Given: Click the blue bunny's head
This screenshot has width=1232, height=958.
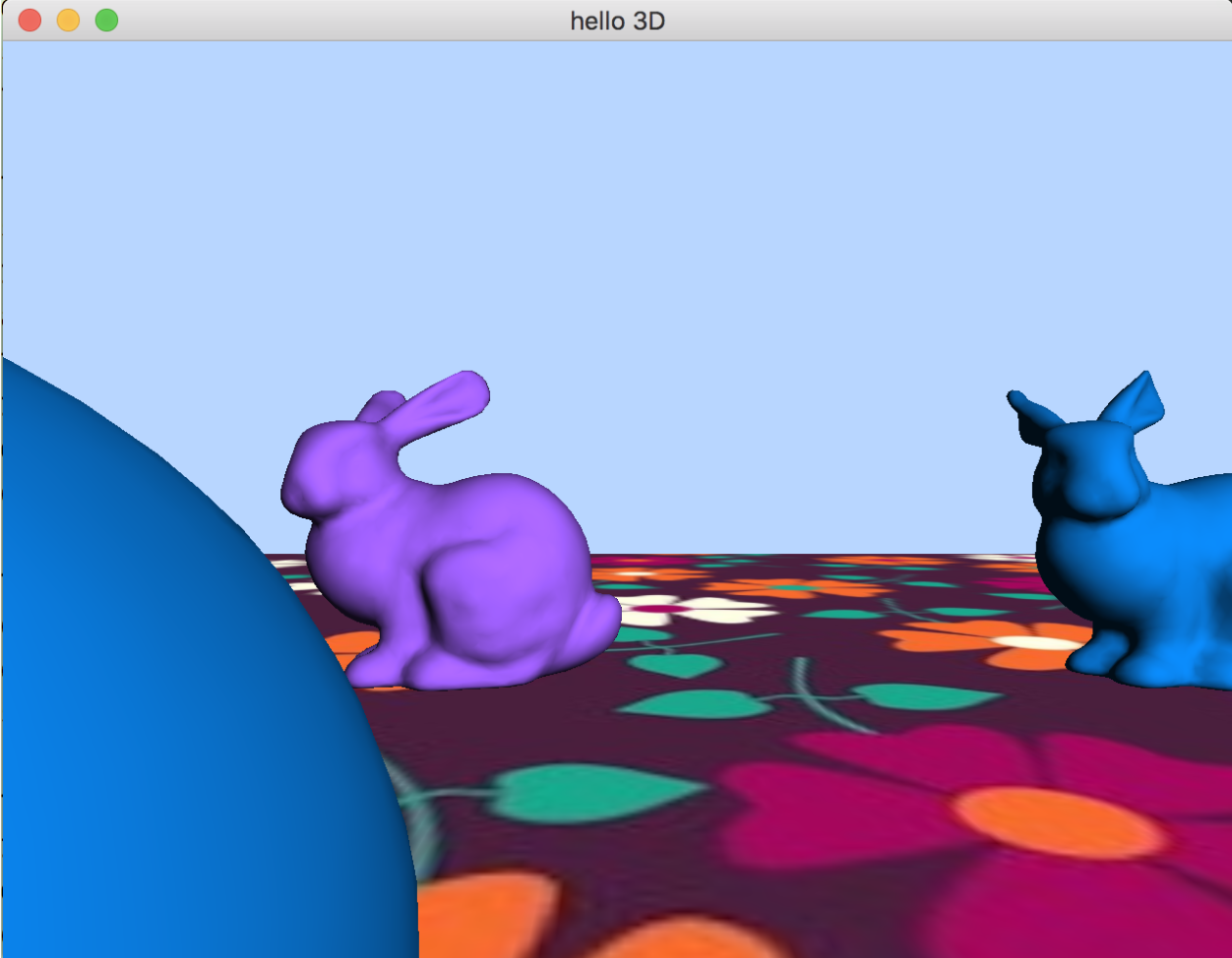Looking at the screenshot, I should tap(1082, 477).
